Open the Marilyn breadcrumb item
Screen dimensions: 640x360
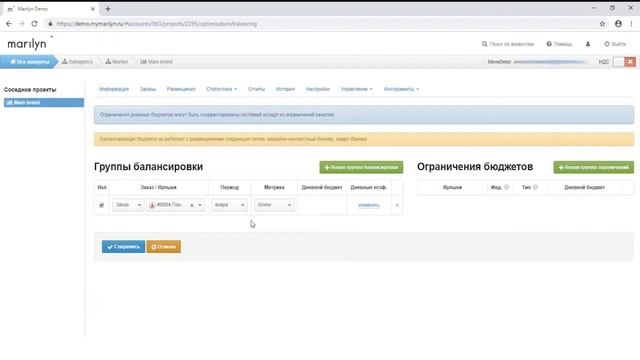coord(117,62)
